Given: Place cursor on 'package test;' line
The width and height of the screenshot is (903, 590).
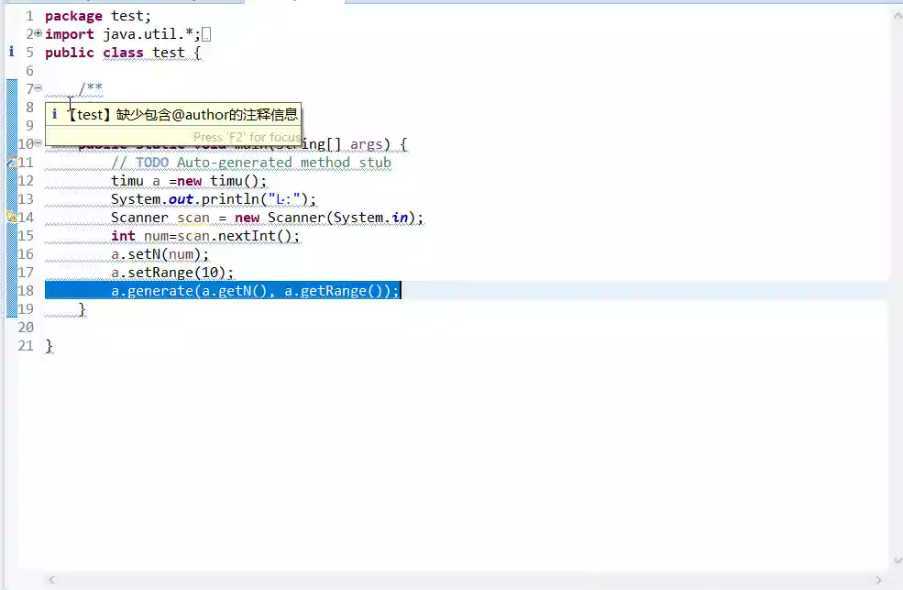Looking at the screenshot, I should click(x=98, y=16).
